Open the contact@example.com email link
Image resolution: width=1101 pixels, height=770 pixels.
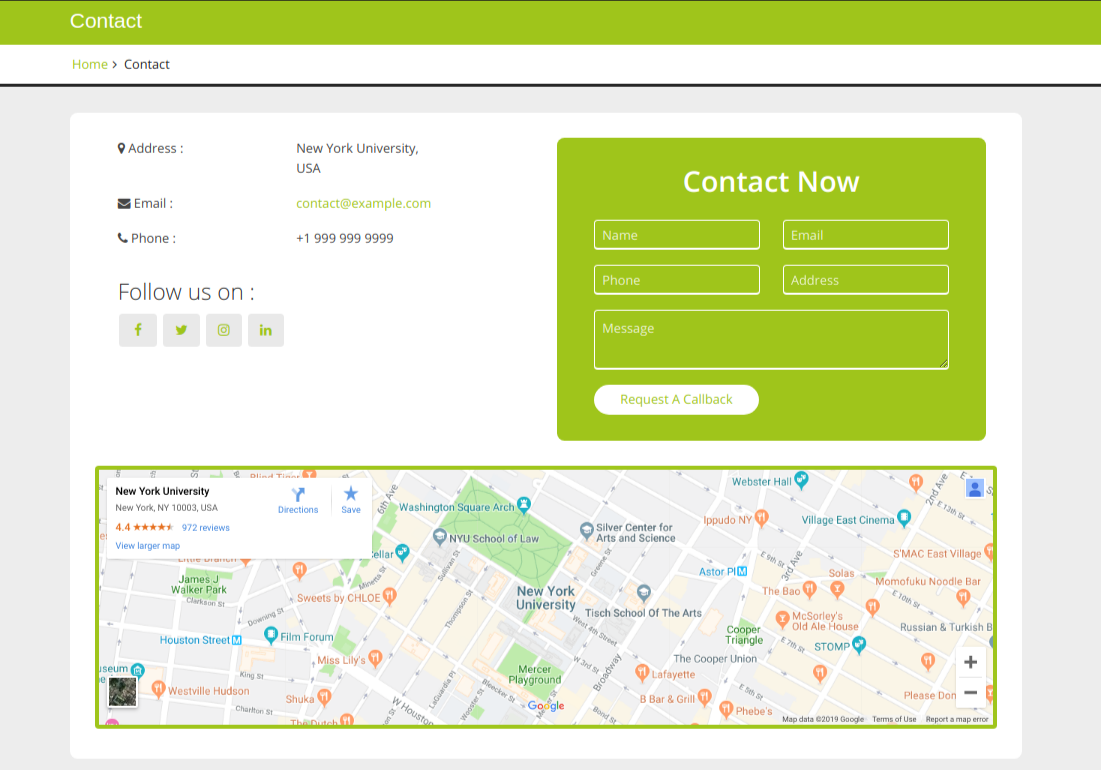pos(363,203)
